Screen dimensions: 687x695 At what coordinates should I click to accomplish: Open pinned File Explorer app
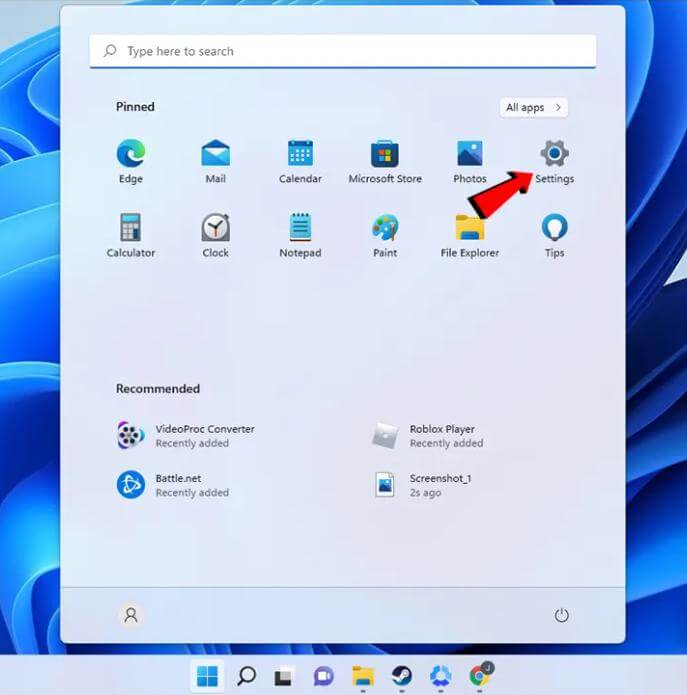pos(470,235)
